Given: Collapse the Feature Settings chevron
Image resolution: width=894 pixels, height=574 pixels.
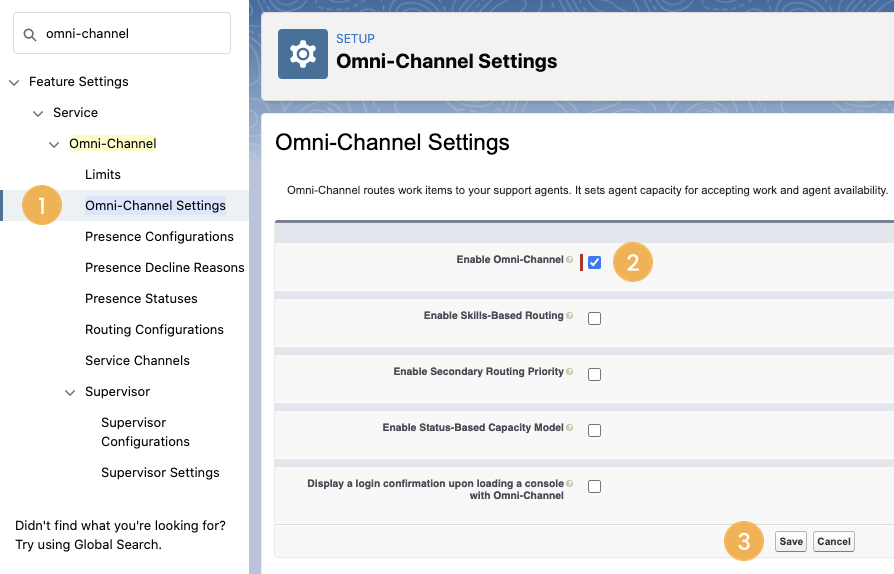Looking at the screenshot, I should tap(14, 83).
